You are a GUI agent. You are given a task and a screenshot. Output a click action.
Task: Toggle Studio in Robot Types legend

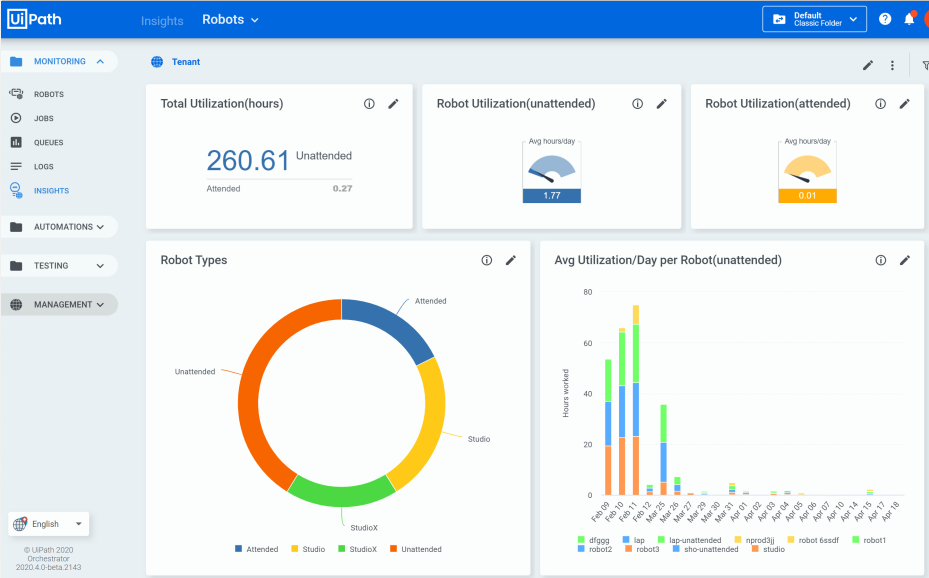[x=308, y=549]
